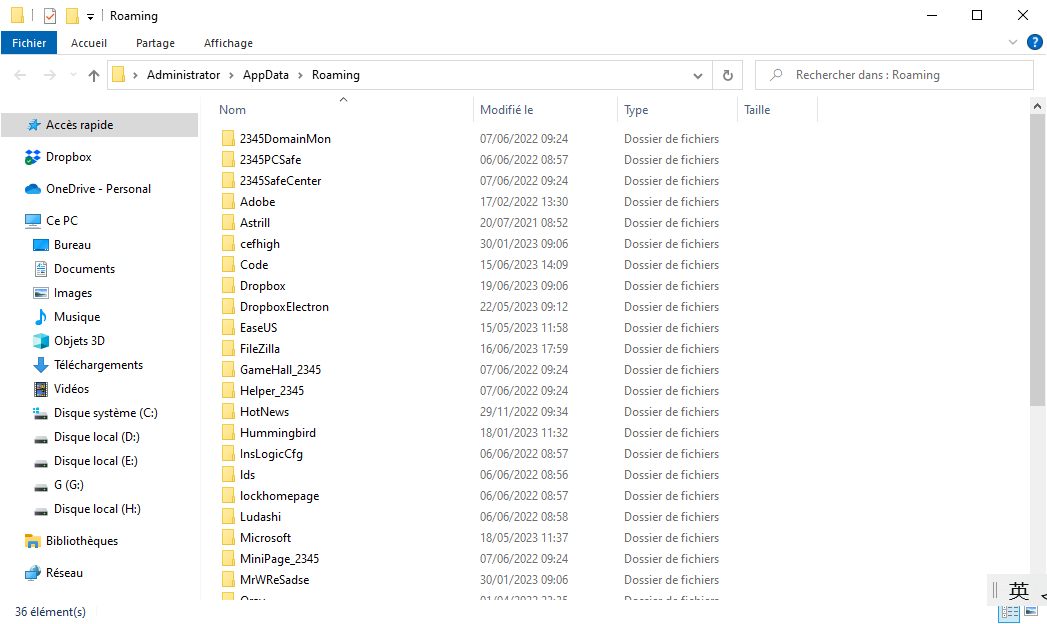The image size is (1047, 624).
Task: Select the Ce PC computer icon
Action: pos(33,221)
